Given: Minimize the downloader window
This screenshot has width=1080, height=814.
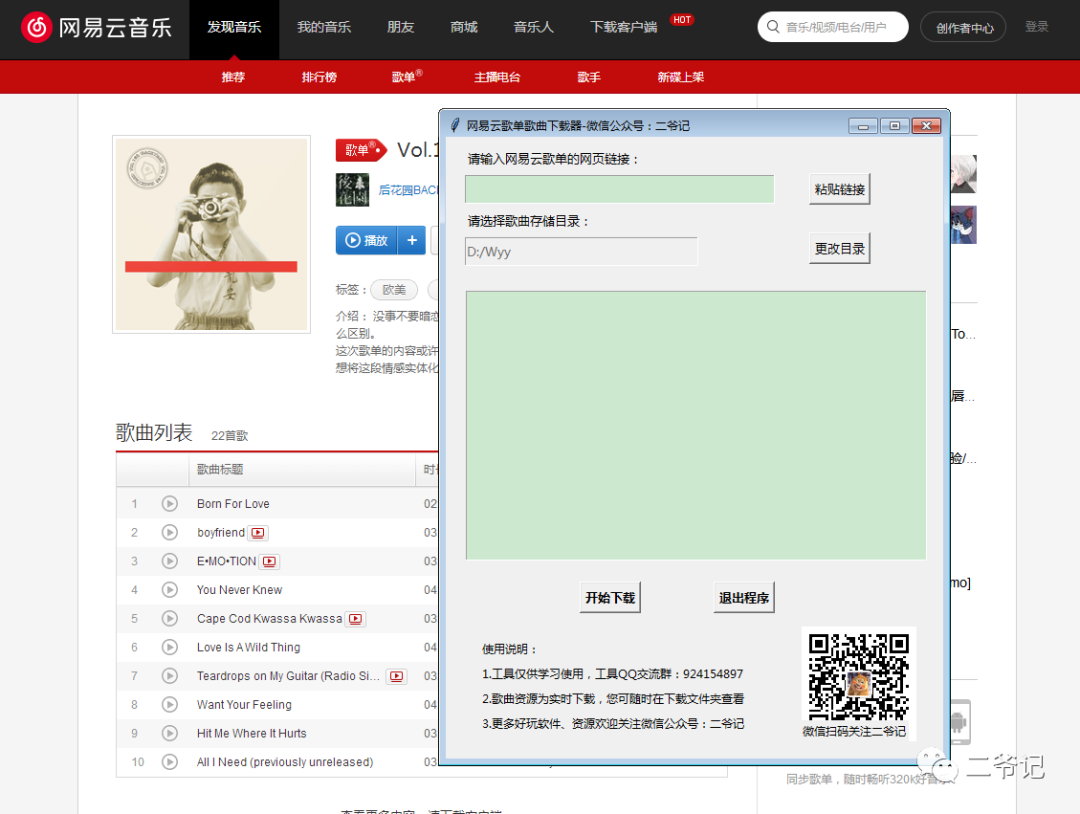Looking at the screenshot, I should point(863,126).
